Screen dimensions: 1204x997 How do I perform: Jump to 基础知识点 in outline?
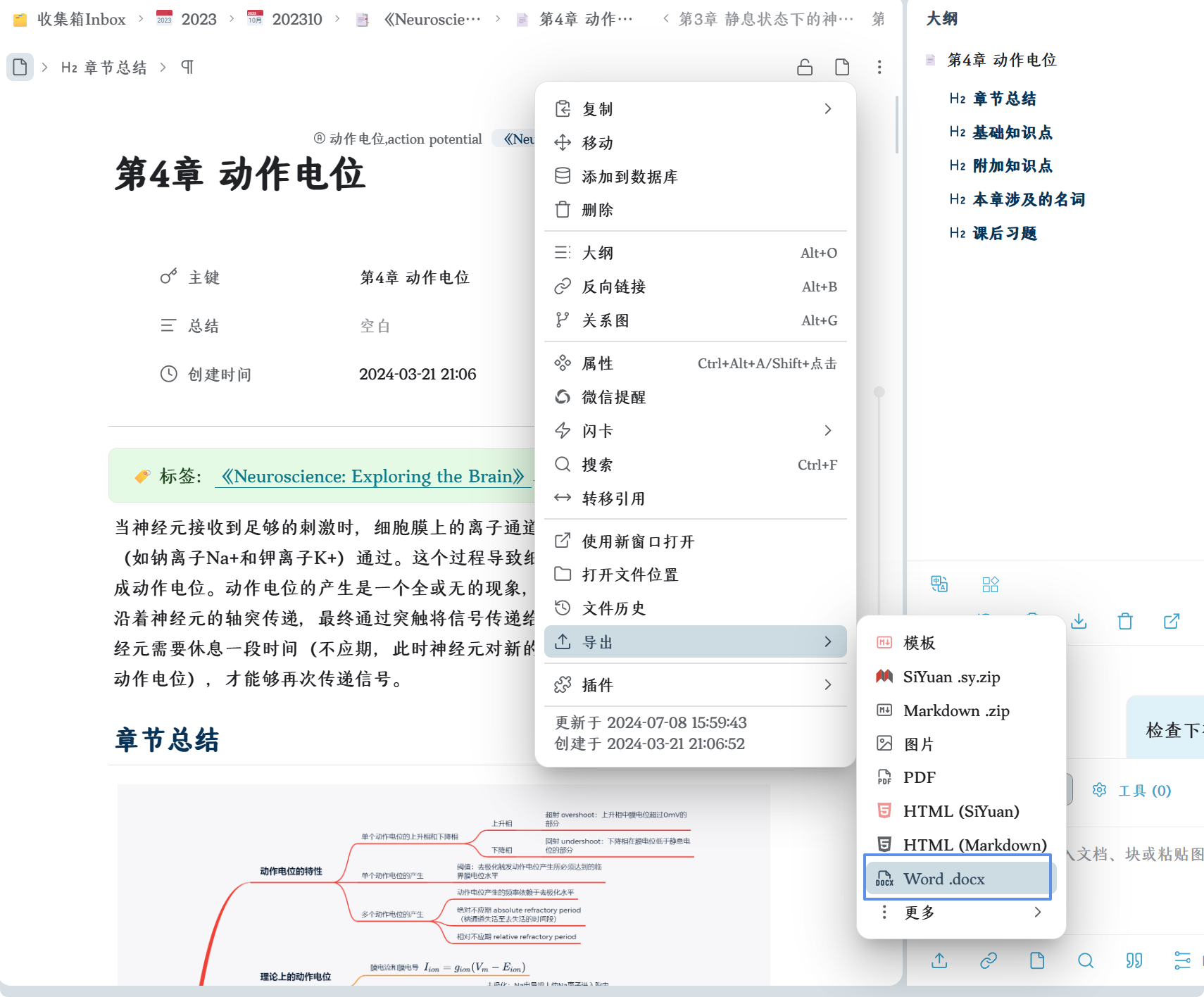click(x=1012, y=132)
